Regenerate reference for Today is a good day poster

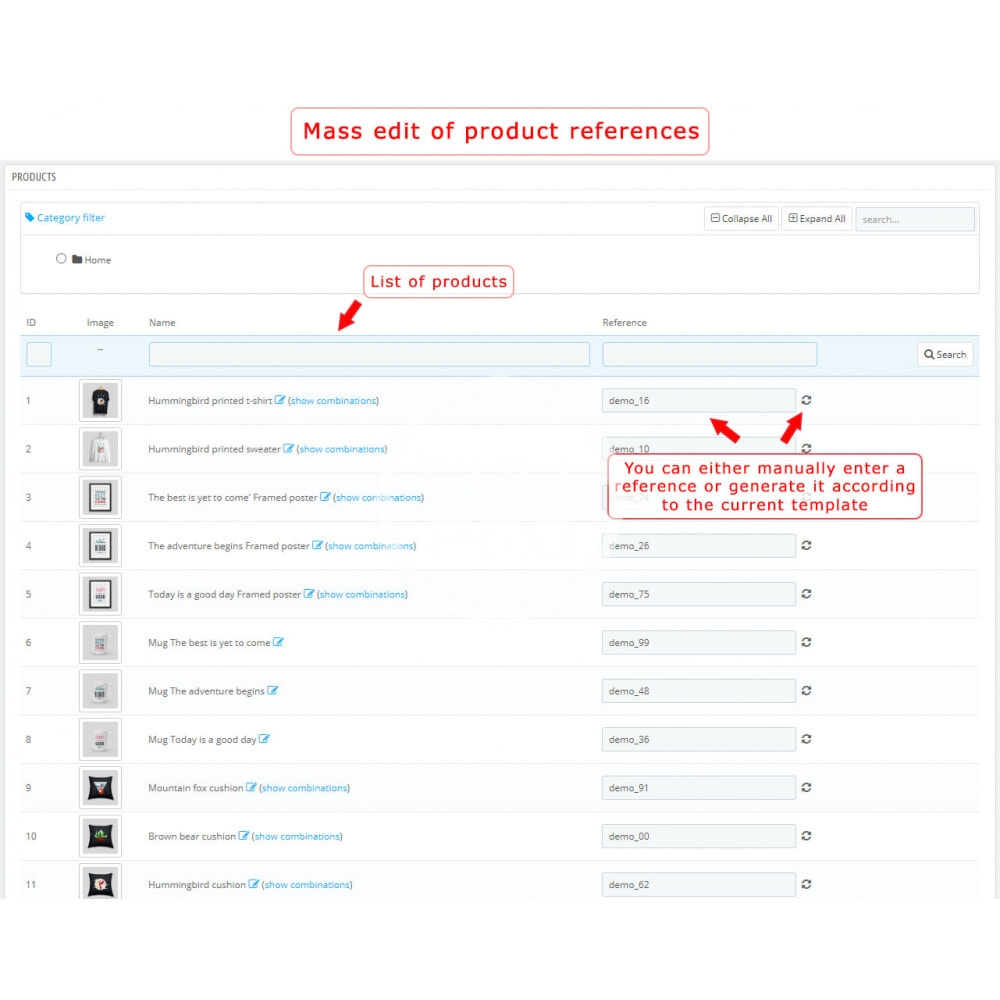point(806,594)
